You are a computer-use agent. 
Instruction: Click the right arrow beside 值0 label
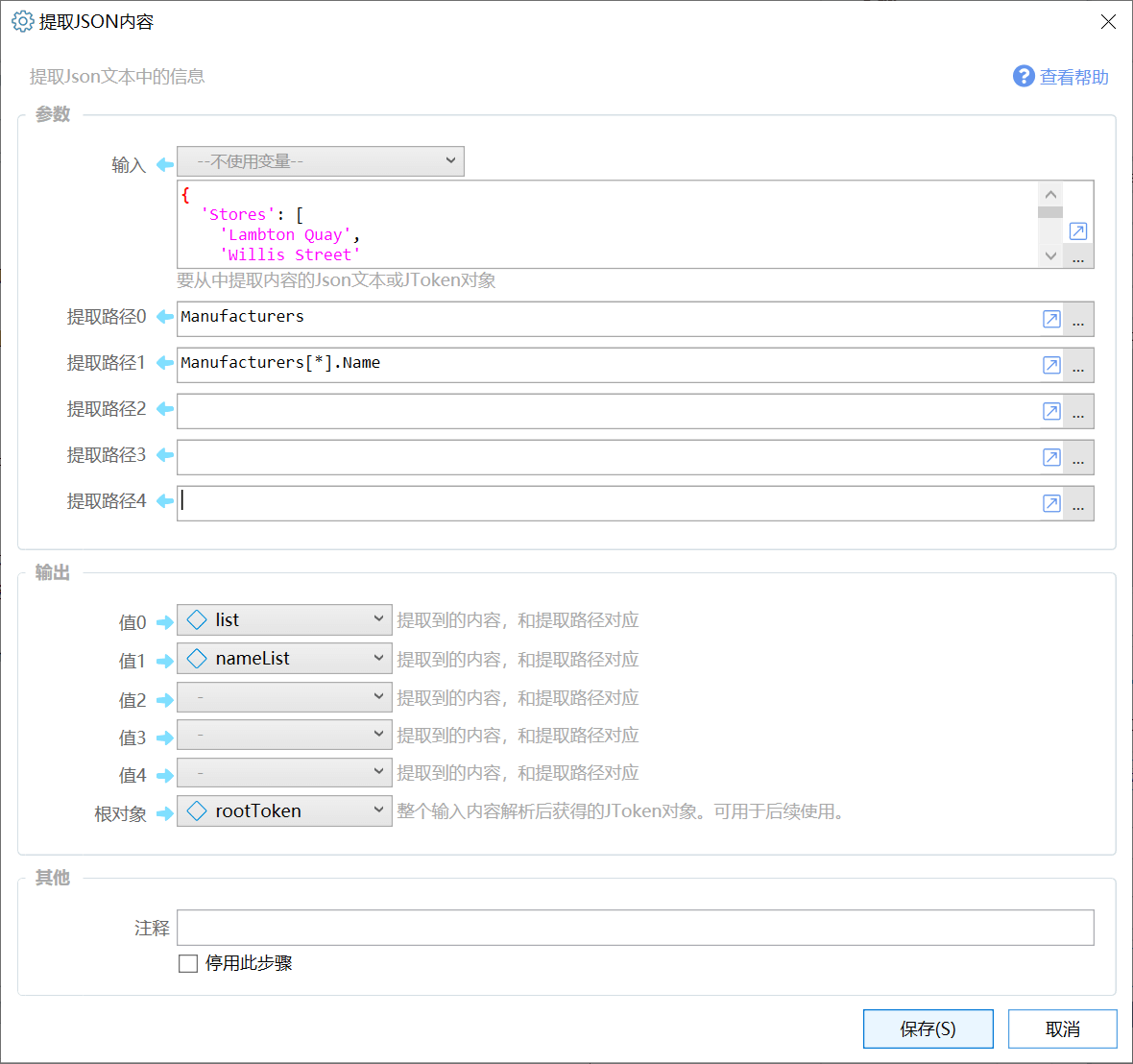[x=165, y=622]
